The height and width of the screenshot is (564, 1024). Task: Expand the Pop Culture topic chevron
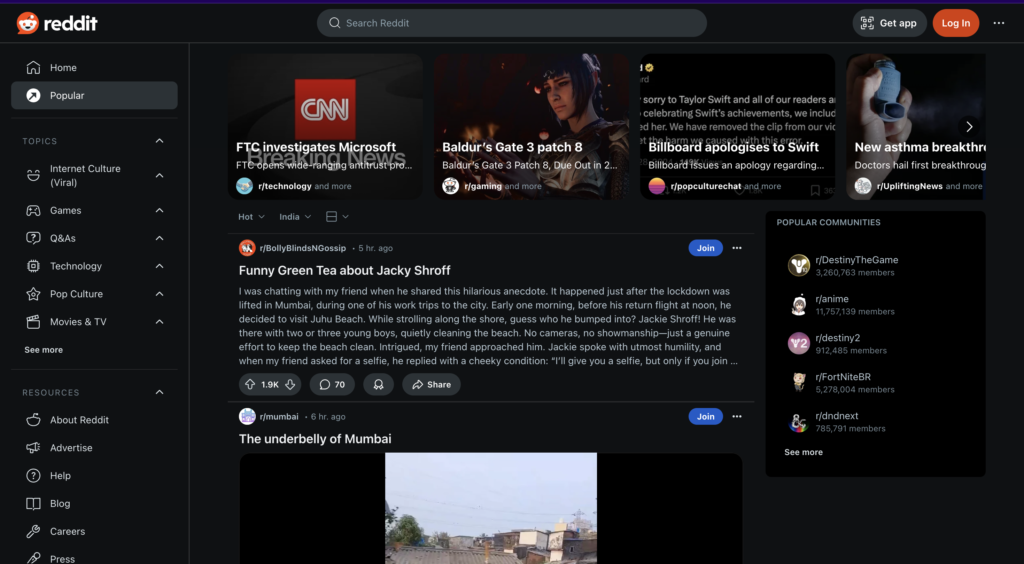tap(159, 294)
